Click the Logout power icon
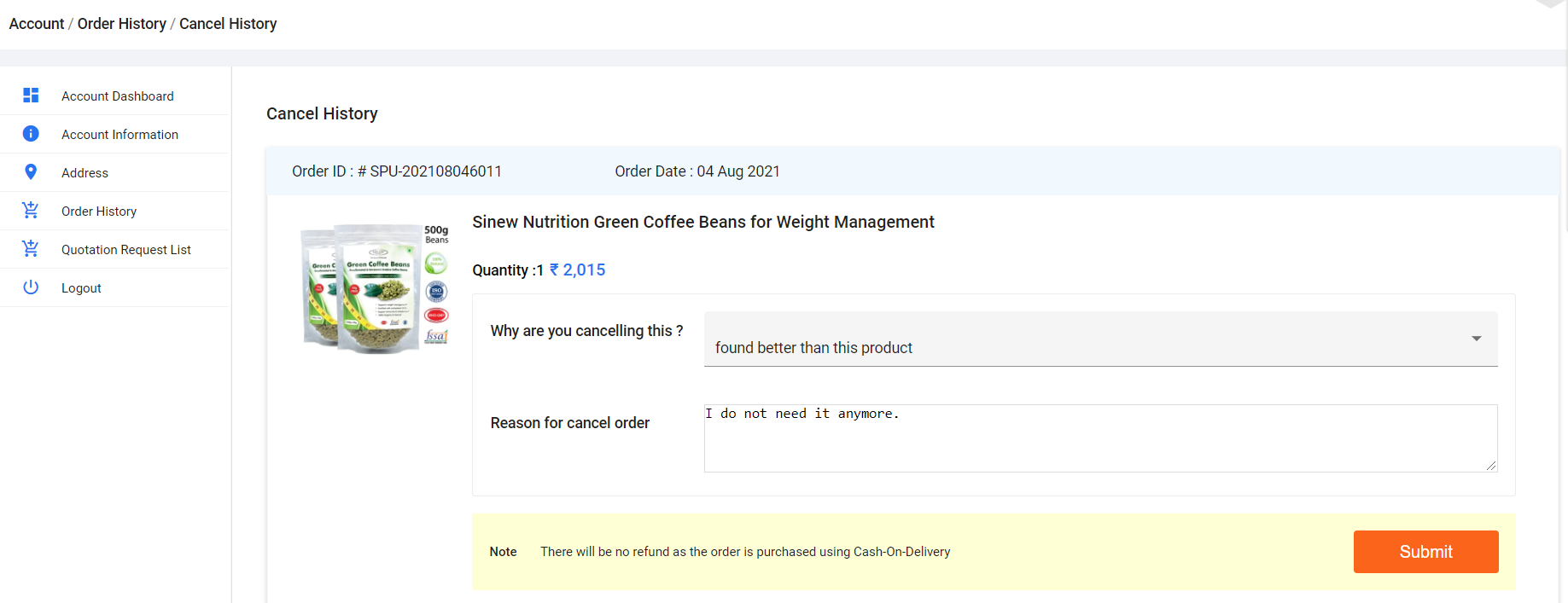 tap(31, 287)
